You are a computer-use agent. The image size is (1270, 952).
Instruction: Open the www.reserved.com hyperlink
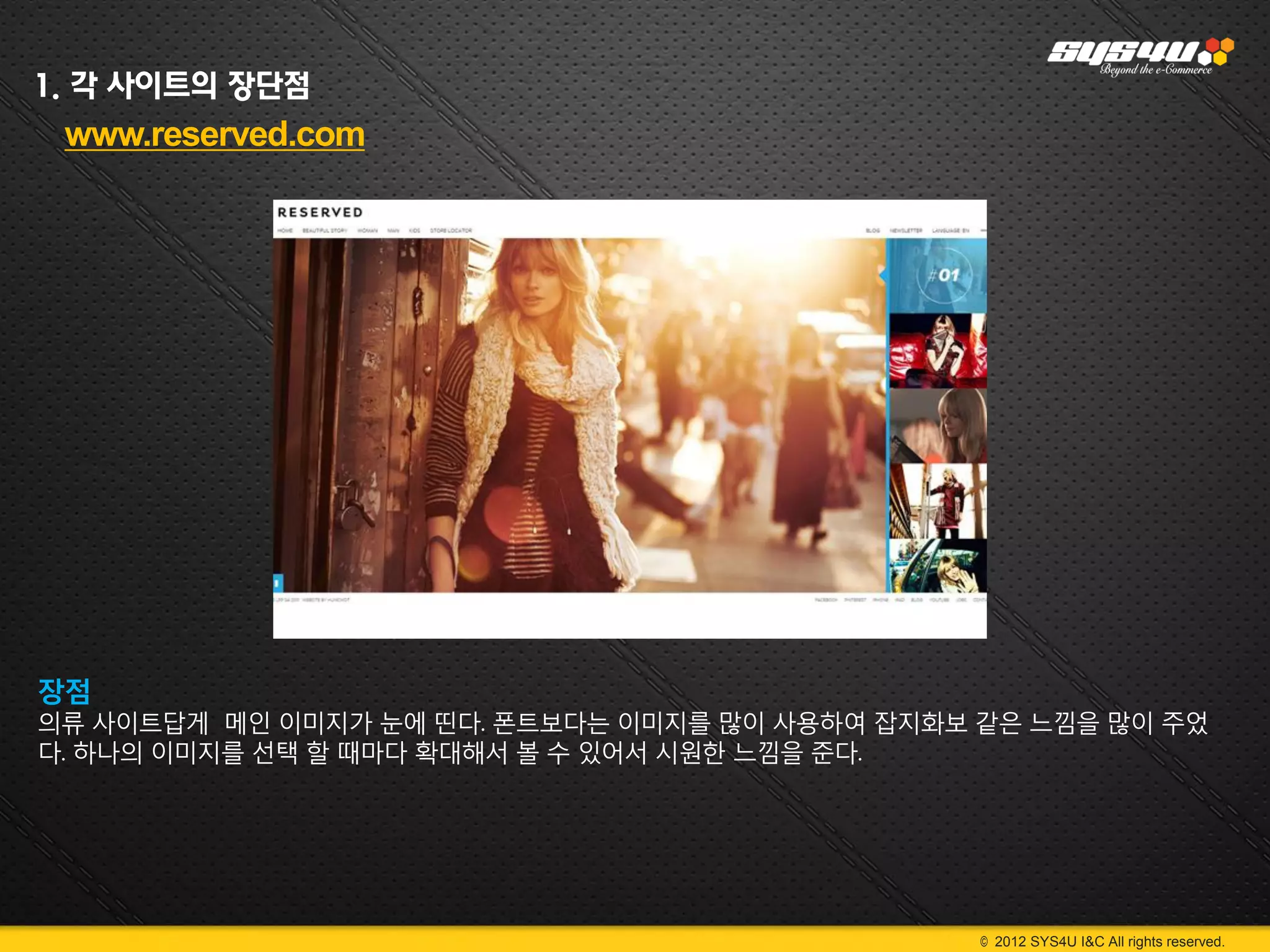pos(215,134)
